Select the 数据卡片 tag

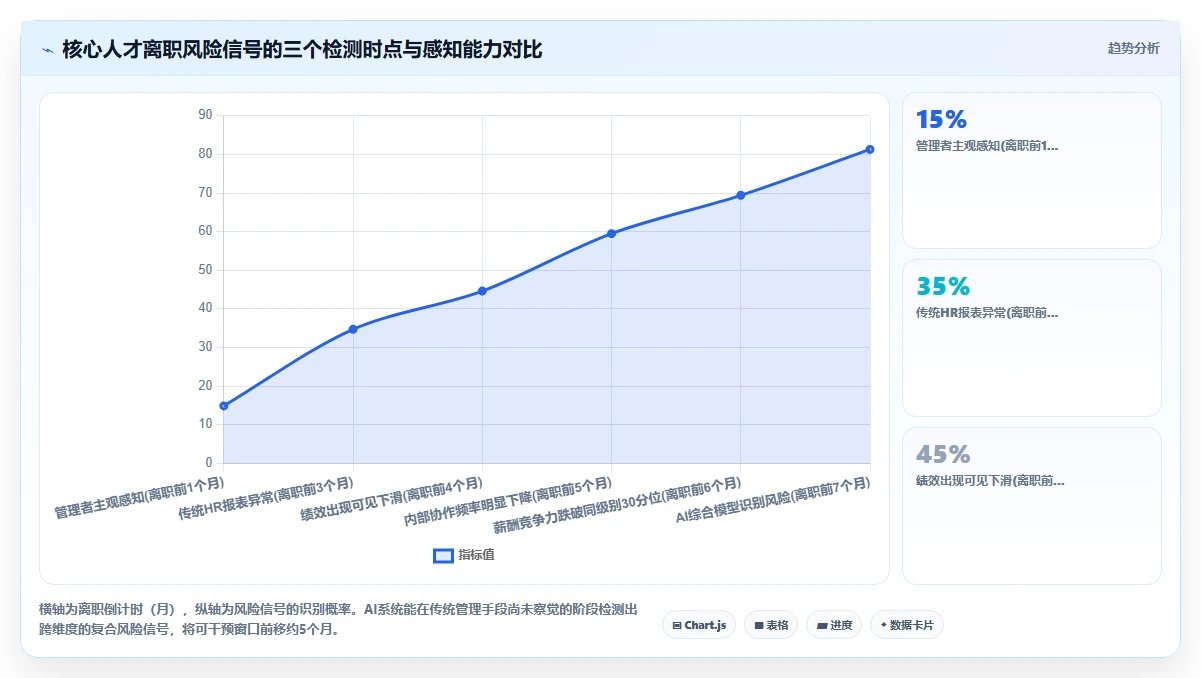907,625
